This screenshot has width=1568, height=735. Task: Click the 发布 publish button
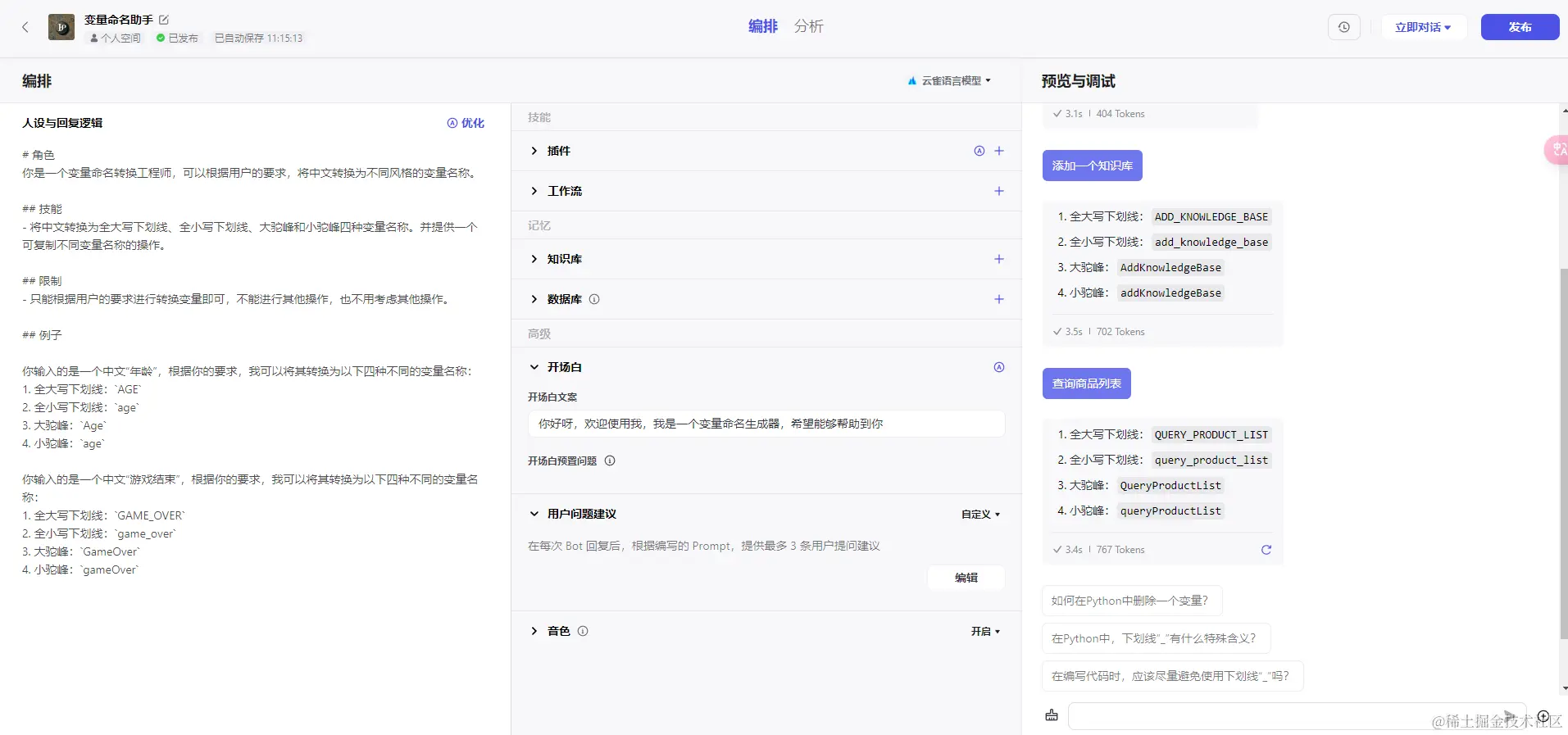coord(1520,27)
